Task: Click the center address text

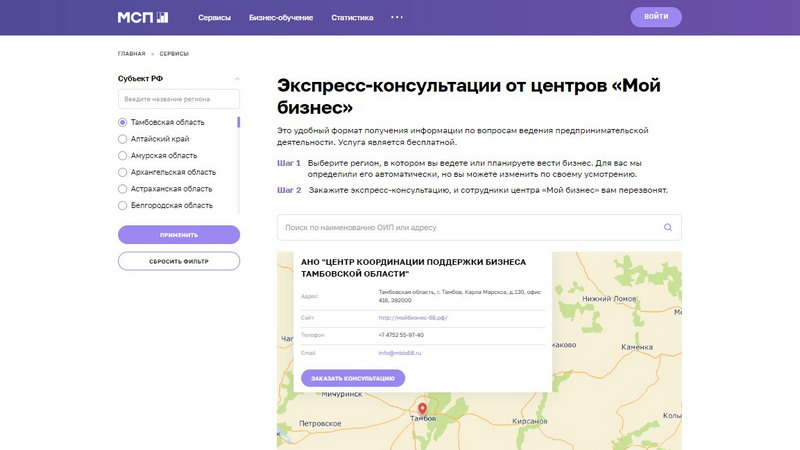Action: pyautogui.click(x=459, y=296)
